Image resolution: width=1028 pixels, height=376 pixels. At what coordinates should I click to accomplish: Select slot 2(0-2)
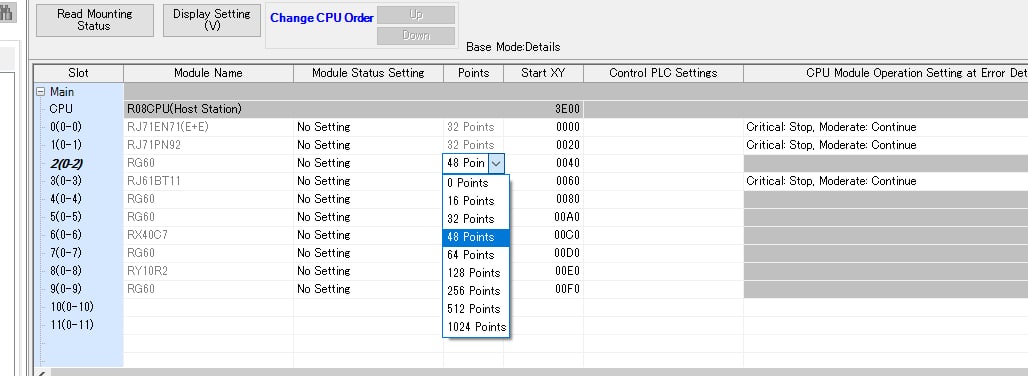pos(66,163)
